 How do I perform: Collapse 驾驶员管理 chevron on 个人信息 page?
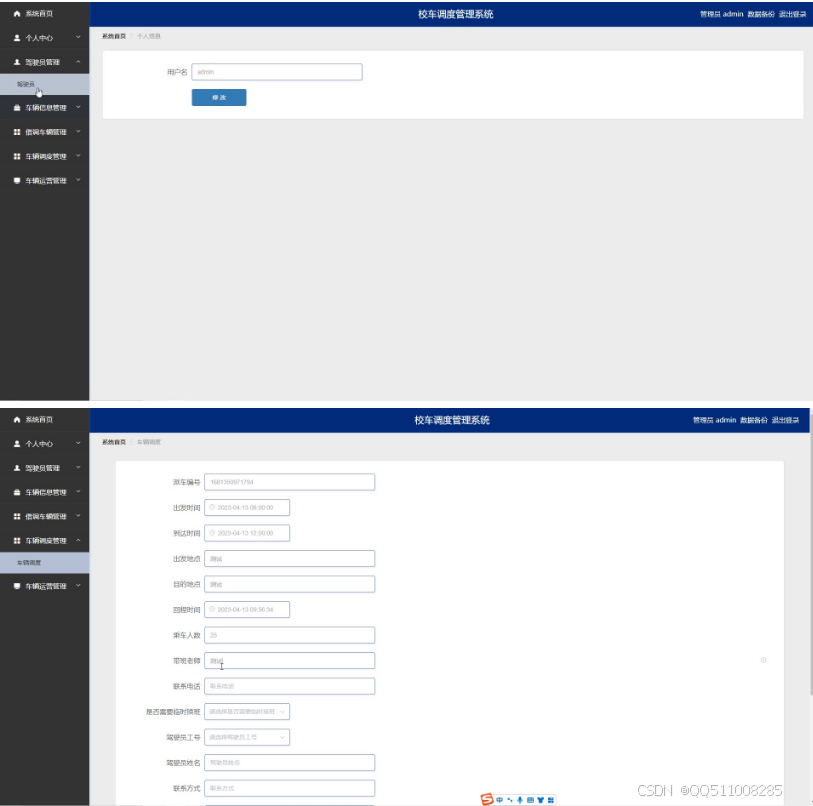point(78,62)
